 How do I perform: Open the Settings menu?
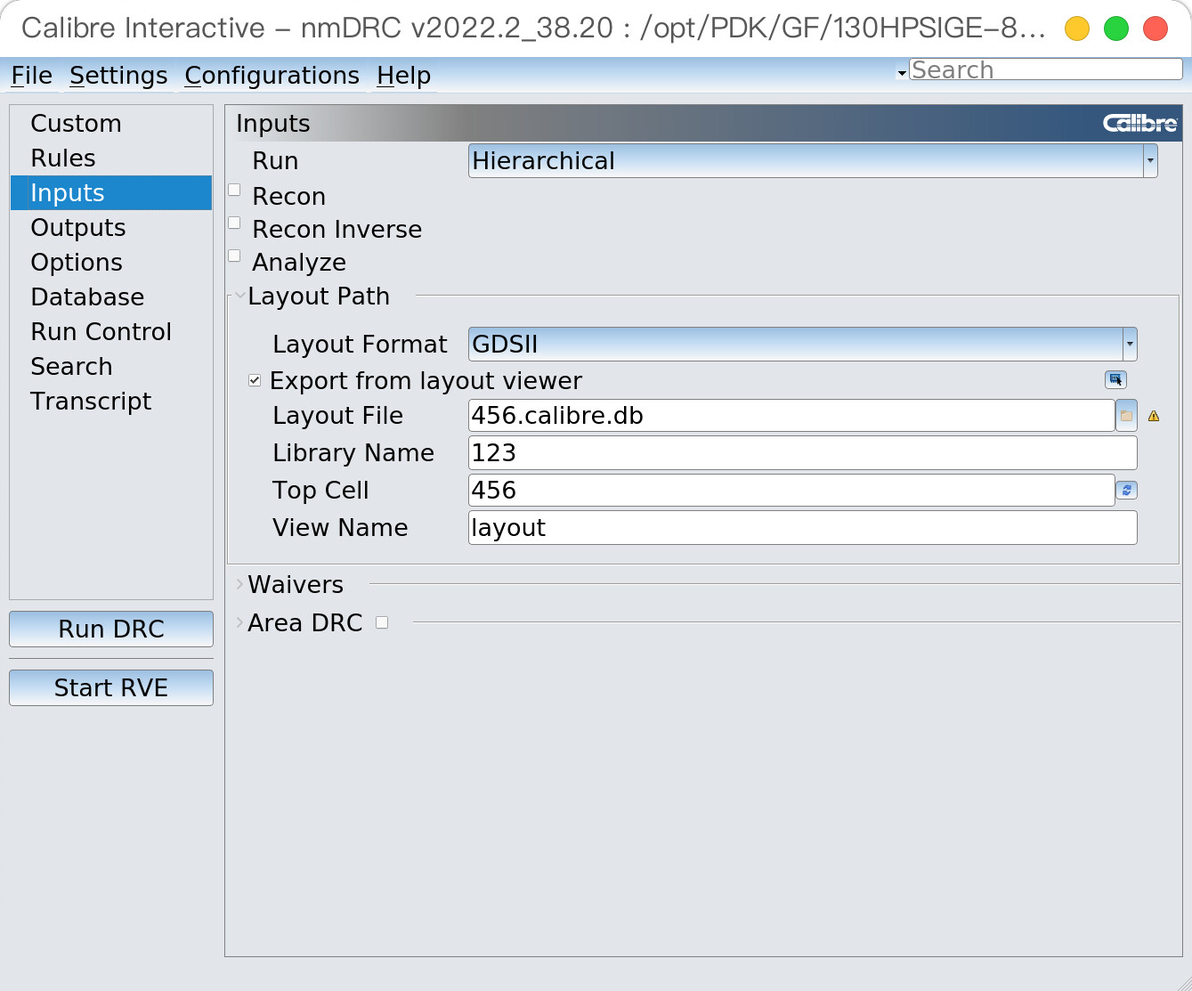(119, 75)
